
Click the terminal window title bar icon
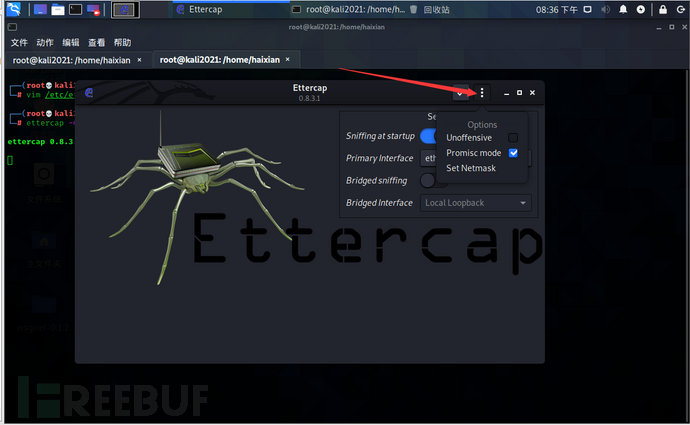[12, 27]
